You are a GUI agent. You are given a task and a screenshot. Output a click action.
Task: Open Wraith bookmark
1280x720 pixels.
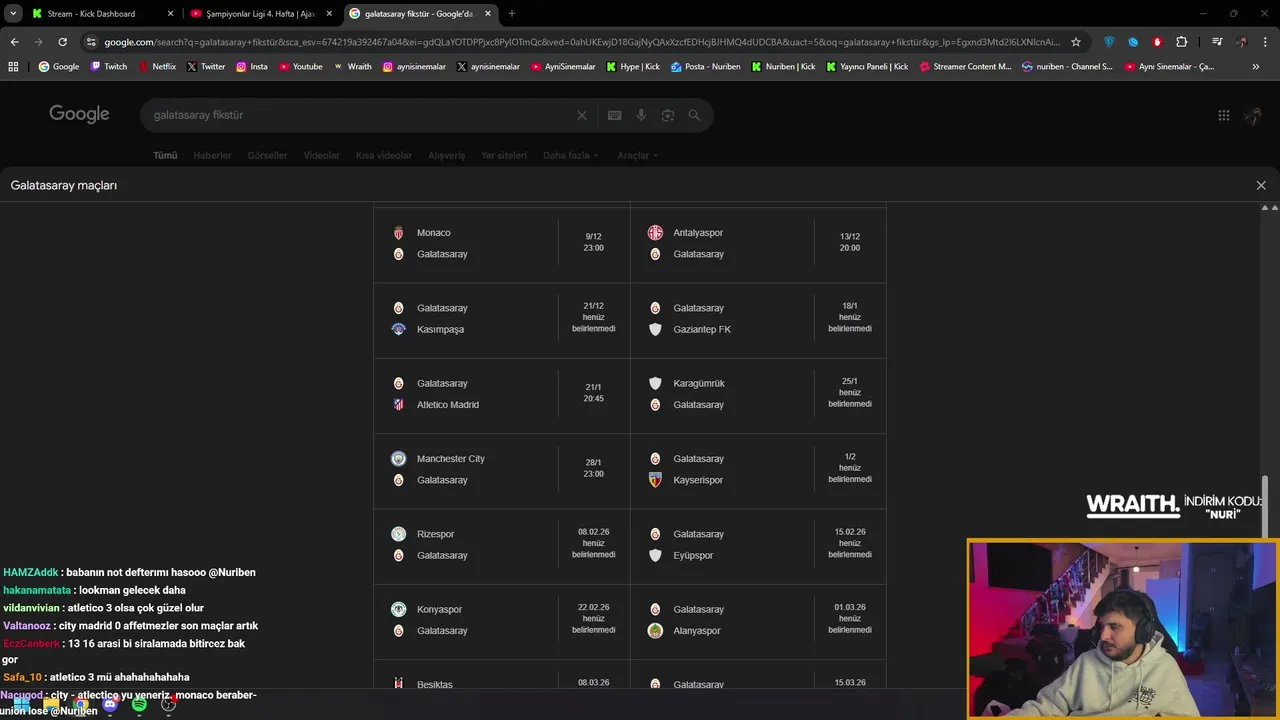(x=352, y=67)
